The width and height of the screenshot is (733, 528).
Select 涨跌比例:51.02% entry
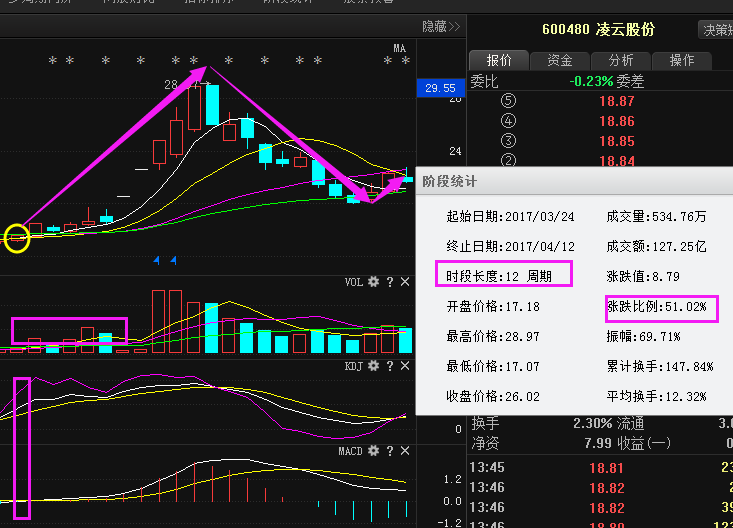[656, 306]
